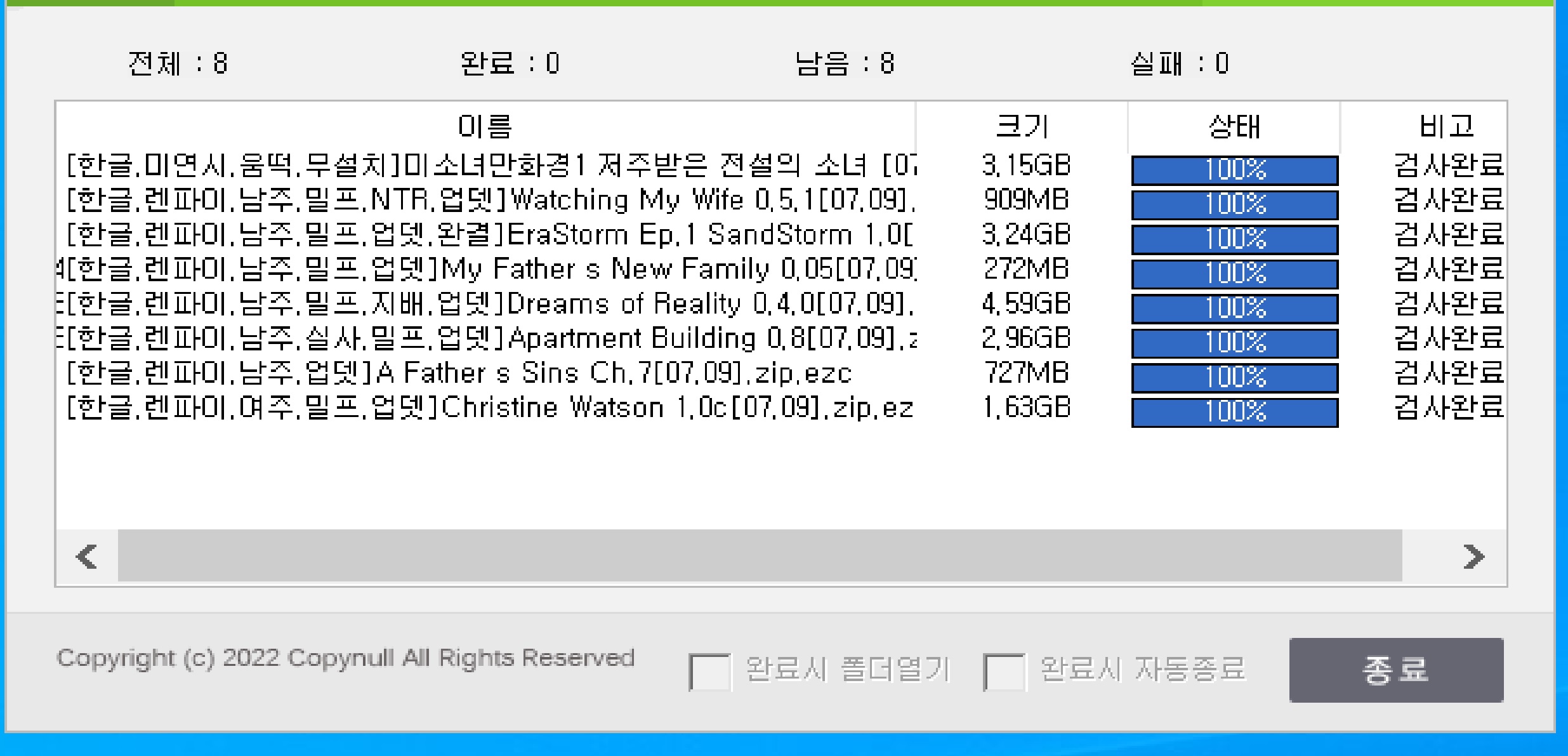
Task: Click the horizontal scrollbar thumb
Action: 759,557
